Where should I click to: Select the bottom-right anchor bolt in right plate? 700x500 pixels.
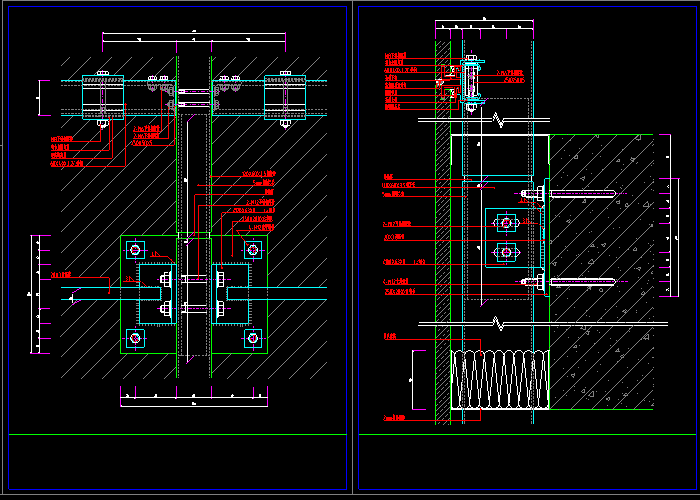[251, 339]
